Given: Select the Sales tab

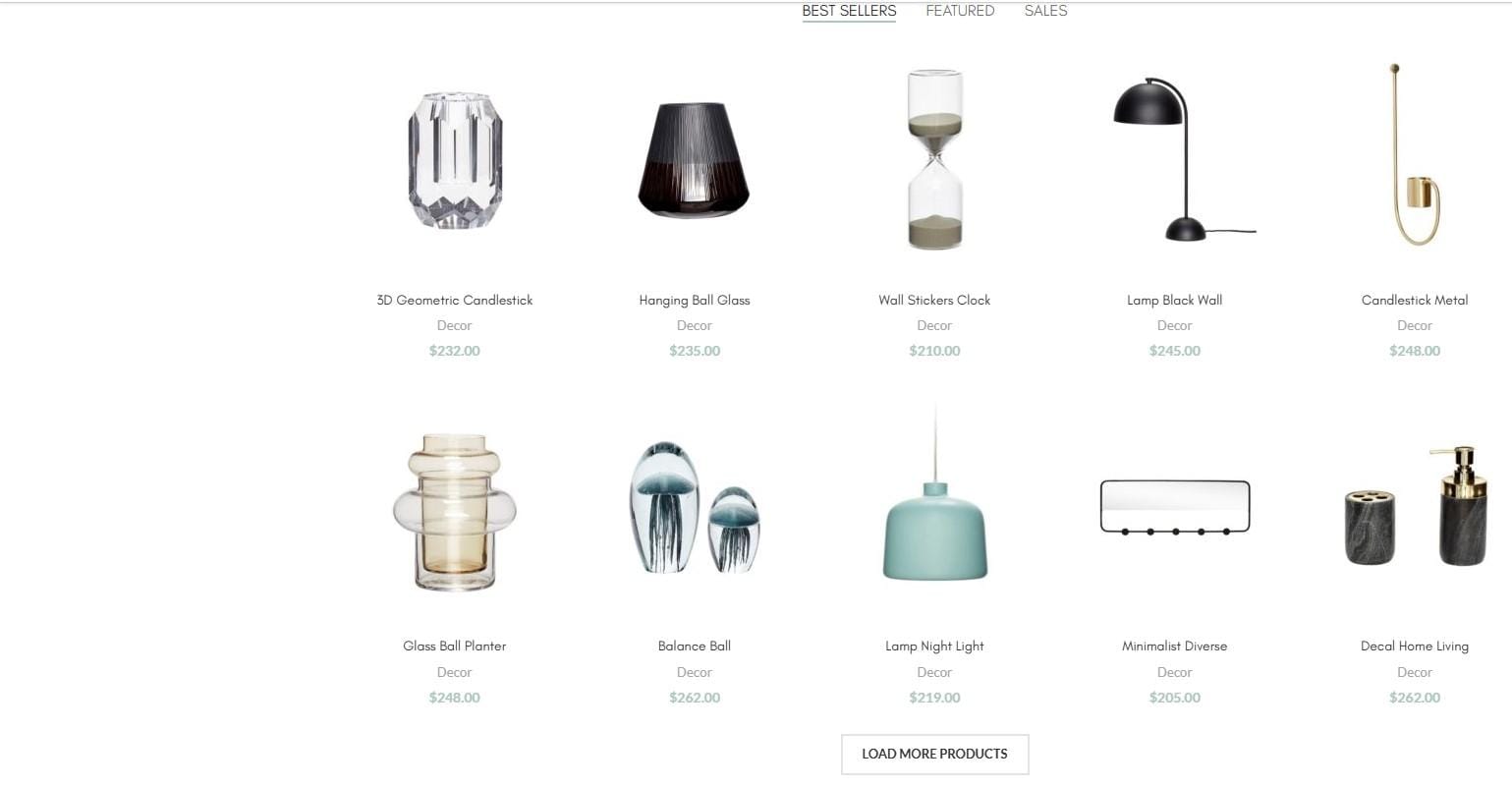Looking at the screenshot, I should 1045,11.
